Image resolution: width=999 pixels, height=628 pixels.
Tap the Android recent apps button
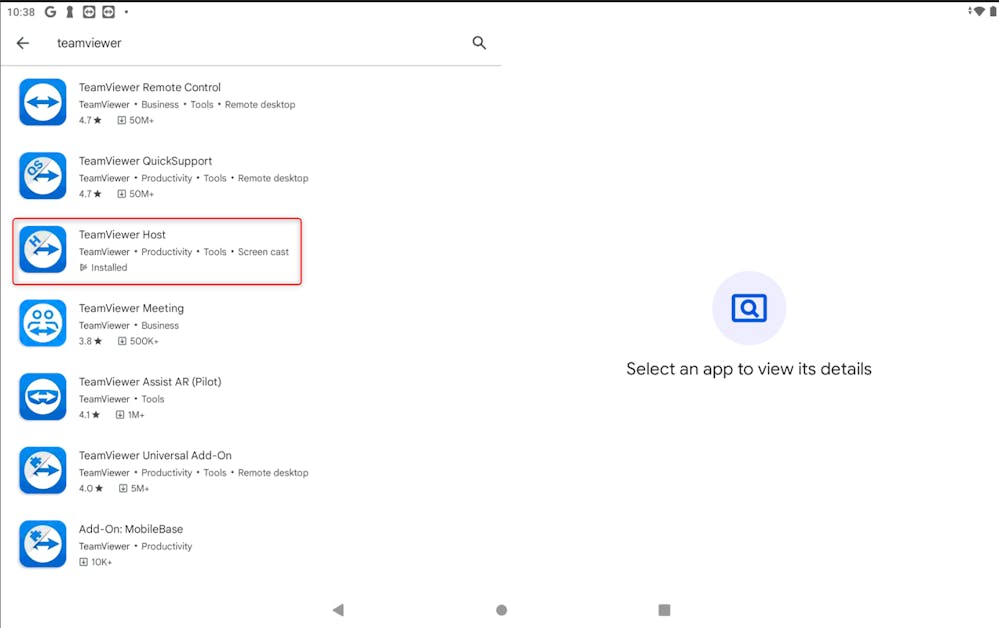(665, 610)
